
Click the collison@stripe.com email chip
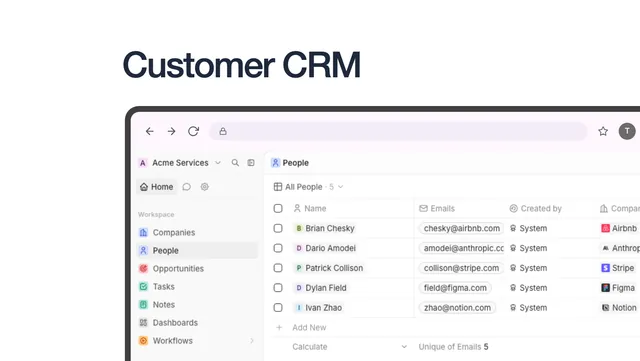pos(461,268)
